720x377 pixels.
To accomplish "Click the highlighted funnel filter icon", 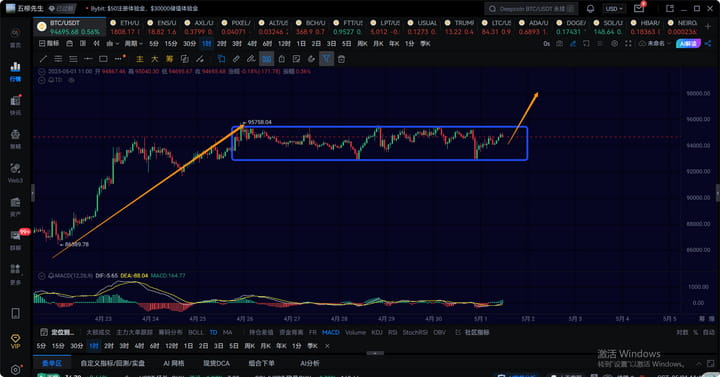I will [326, 59].
